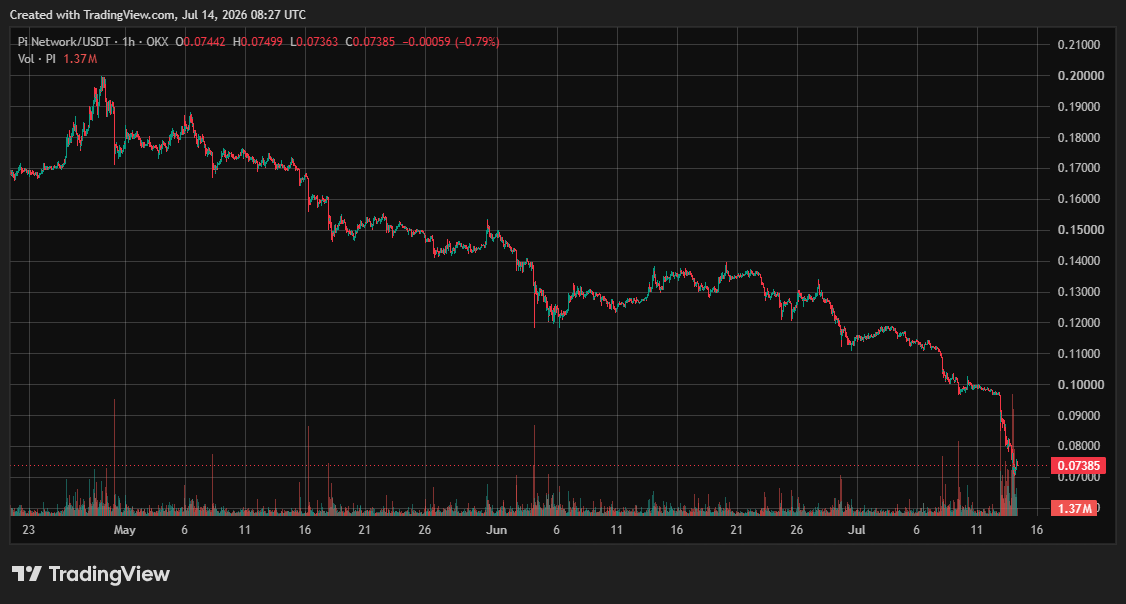Click the 0.09000 price axis label
The image size is (1126, 604).
pyautogui.click(x=1079, y=415)
